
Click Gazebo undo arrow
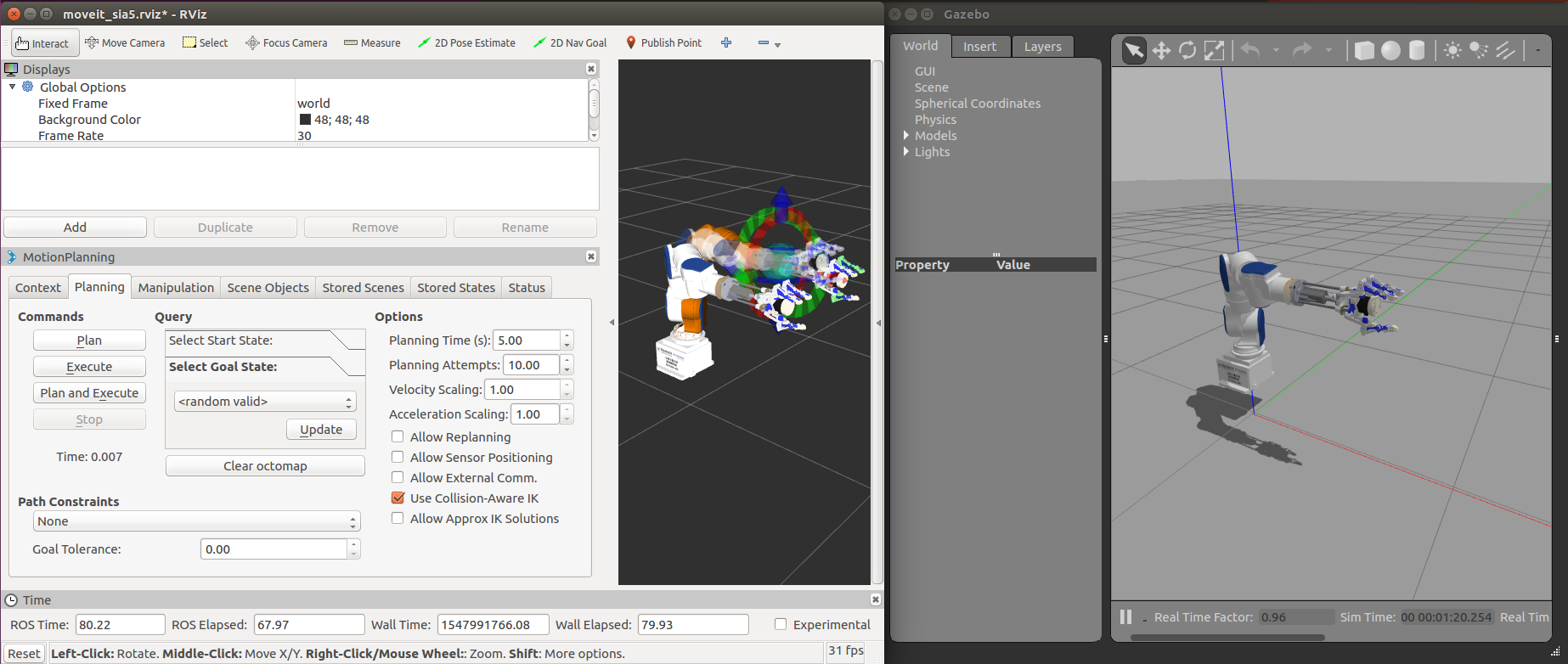pyautogui.click(x=1250, y=50)
